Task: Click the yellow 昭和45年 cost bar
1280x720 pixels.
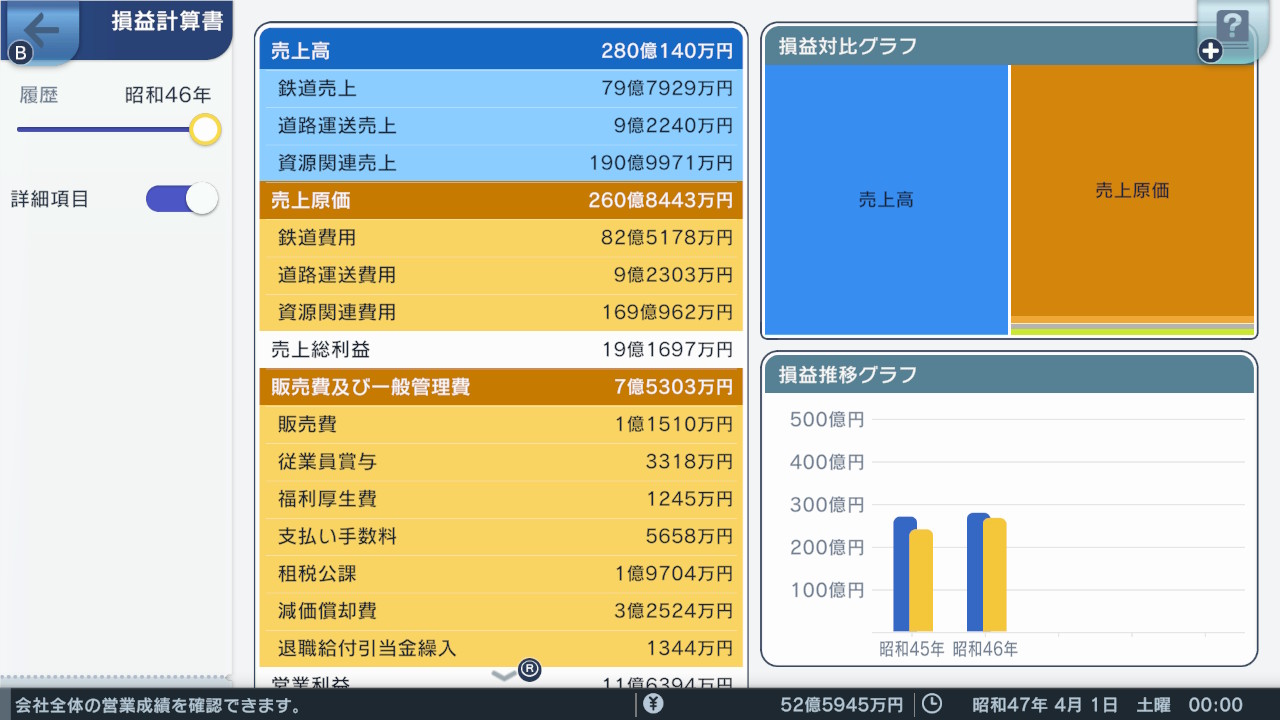Action: click(921, 581)
